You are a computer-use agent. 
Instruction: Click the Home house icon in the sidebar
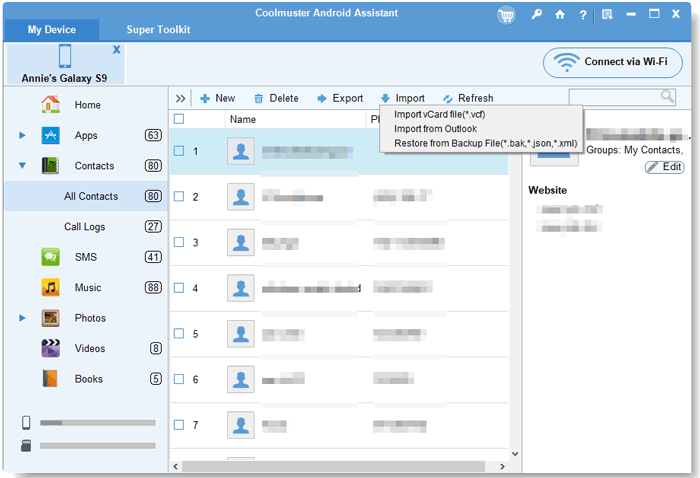pos(50,104)
